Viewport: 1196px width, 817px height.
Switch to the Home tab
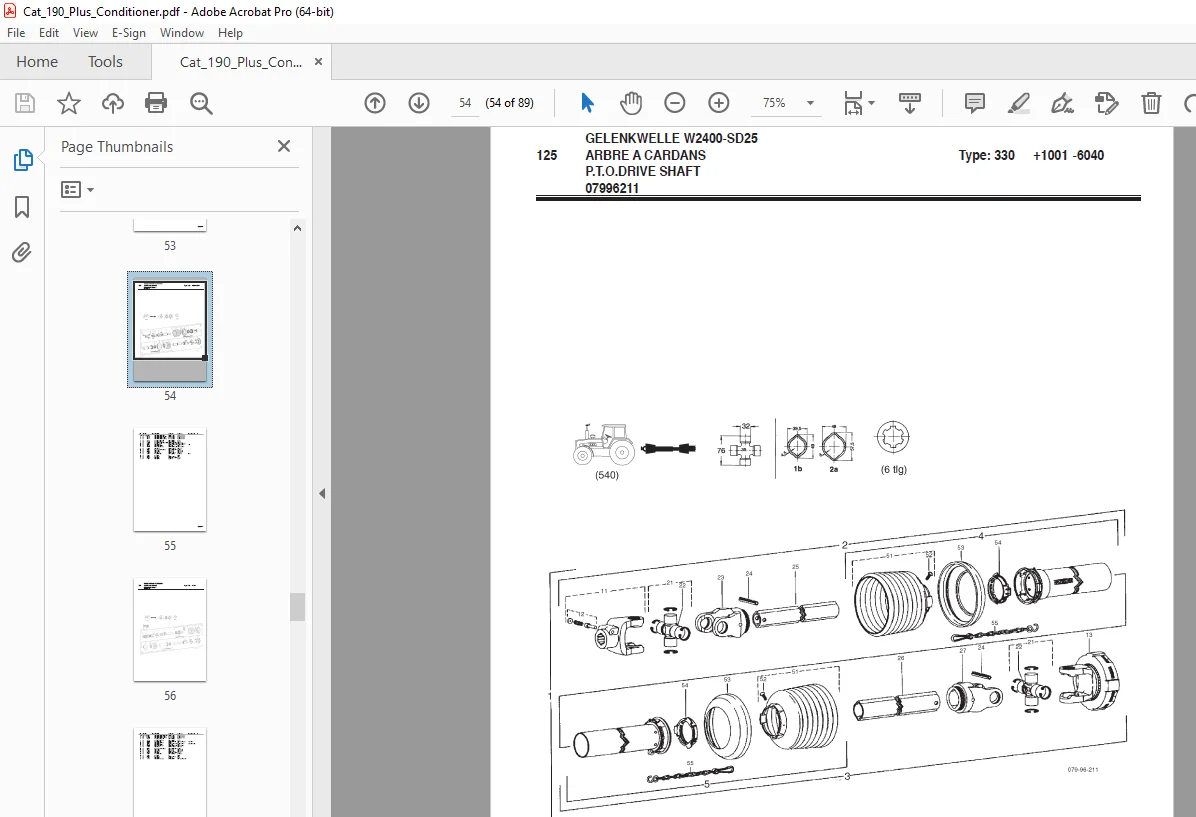tap(37, 62)
